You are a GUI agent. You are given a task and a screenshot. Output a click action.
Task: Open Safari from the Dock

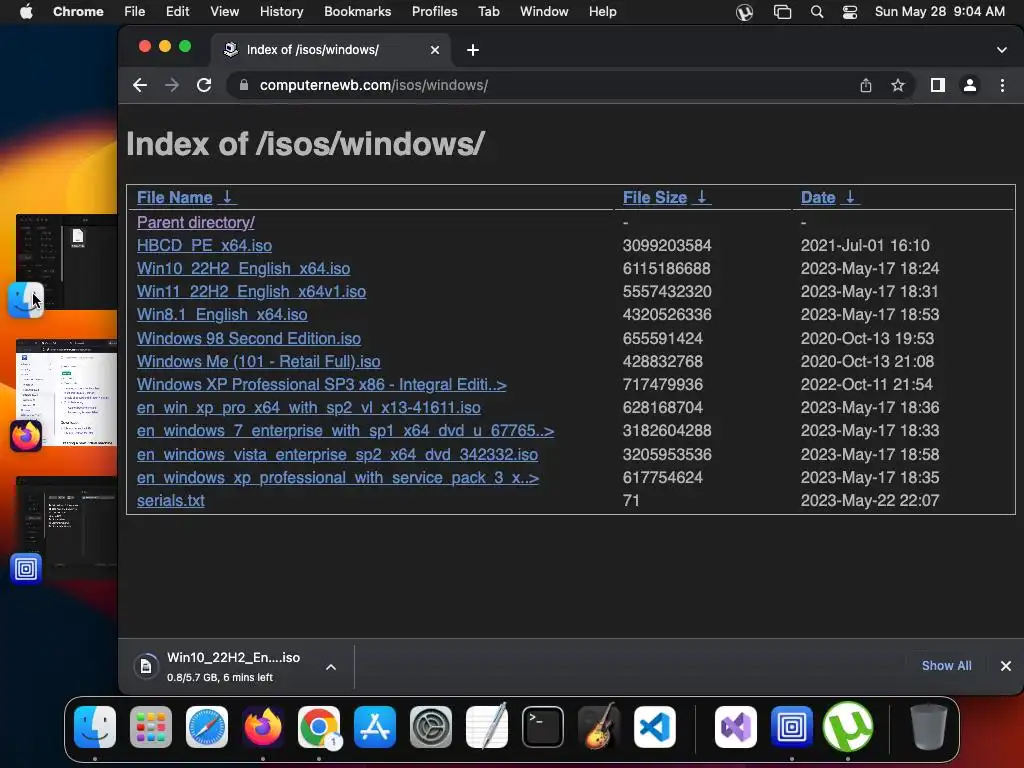(x=207, y=727)
